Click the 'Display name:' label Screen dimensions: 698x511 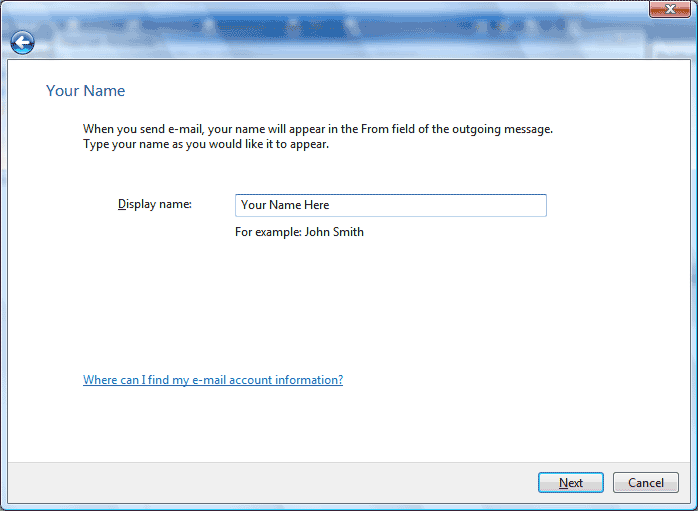[154, 204]
